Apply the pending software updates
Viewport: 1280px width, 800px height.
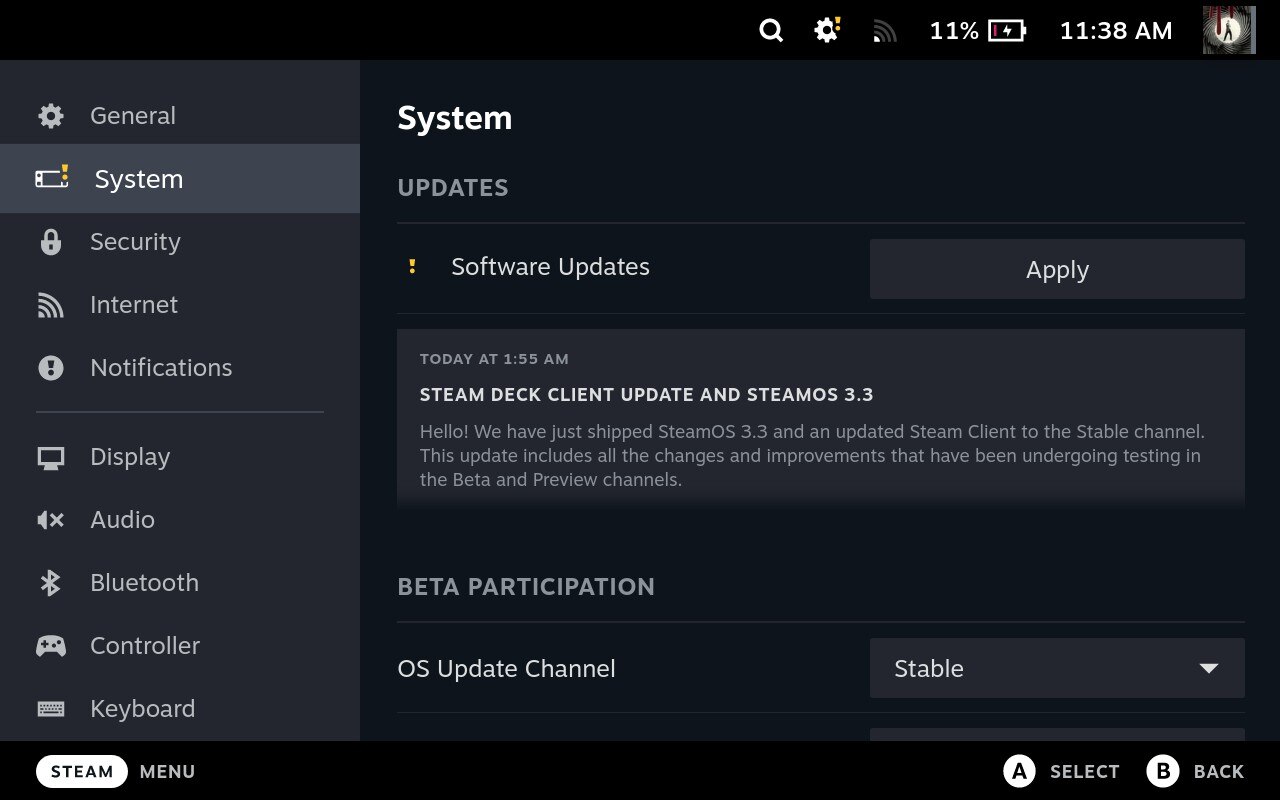[x=1057, y=269]
